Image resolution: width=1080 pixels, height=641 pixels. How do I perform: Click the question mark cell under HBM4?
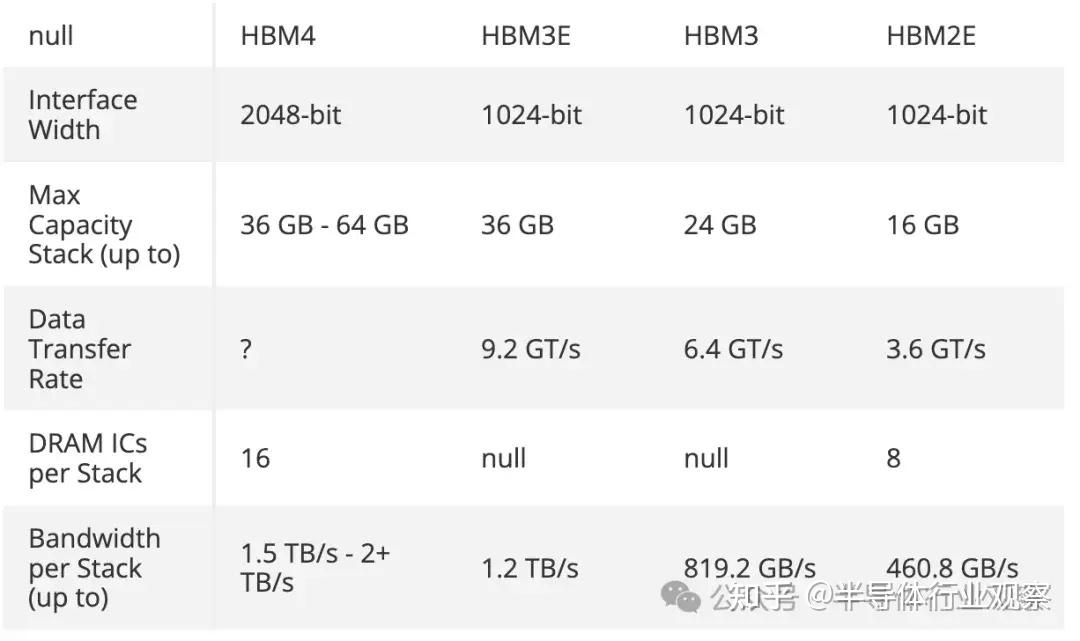tap(246, 349)
